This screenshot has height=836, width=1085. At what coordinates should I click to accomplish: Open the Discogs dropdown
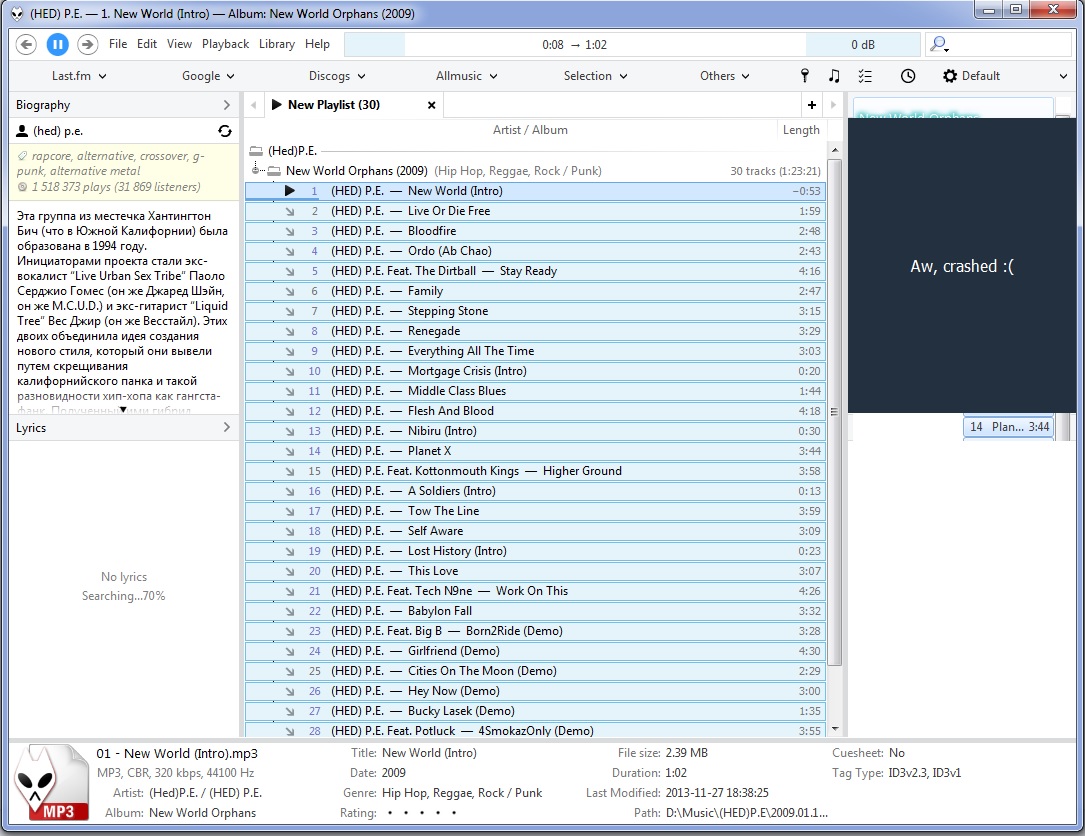coord(337,76)
